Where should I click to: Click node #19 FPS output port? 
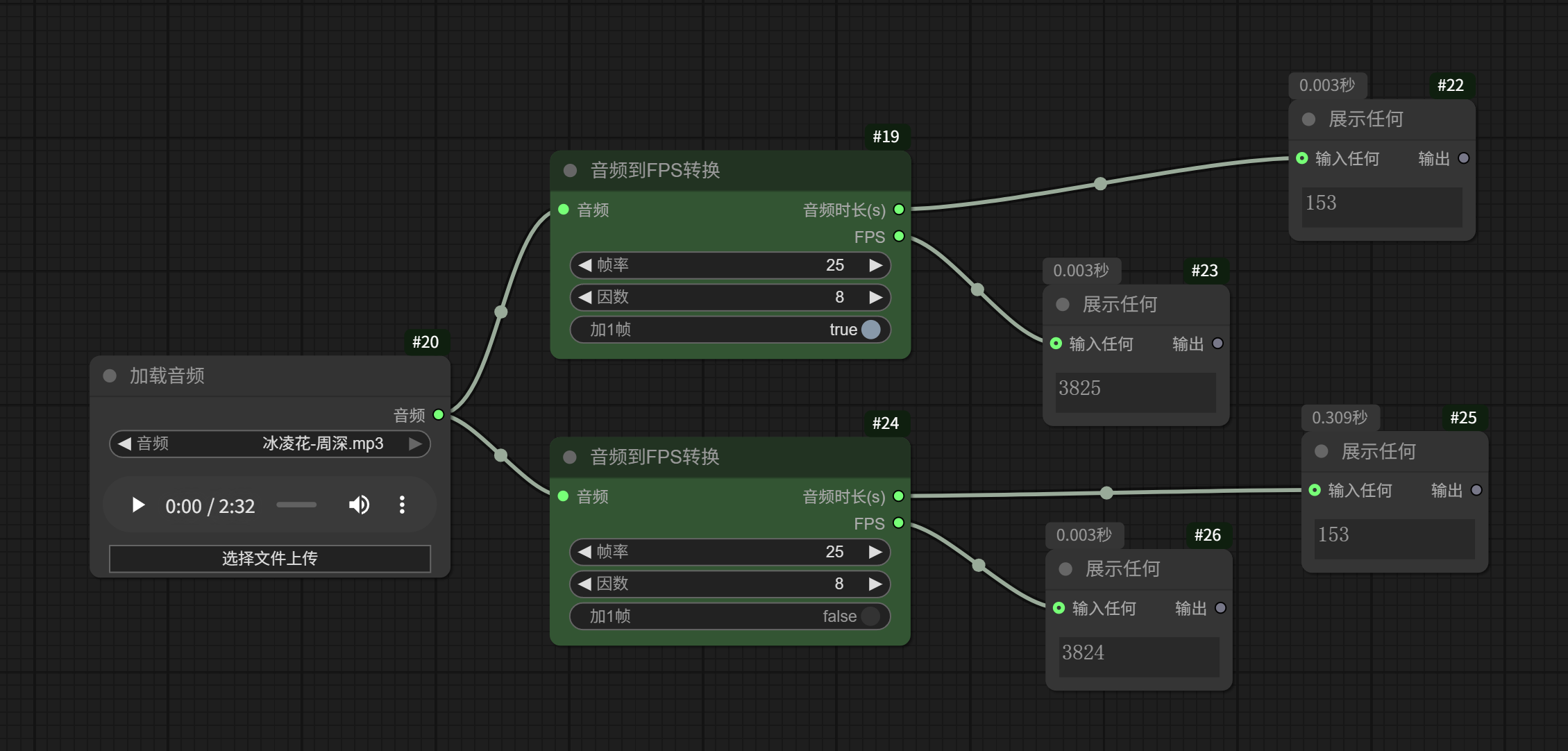[899, 237]
